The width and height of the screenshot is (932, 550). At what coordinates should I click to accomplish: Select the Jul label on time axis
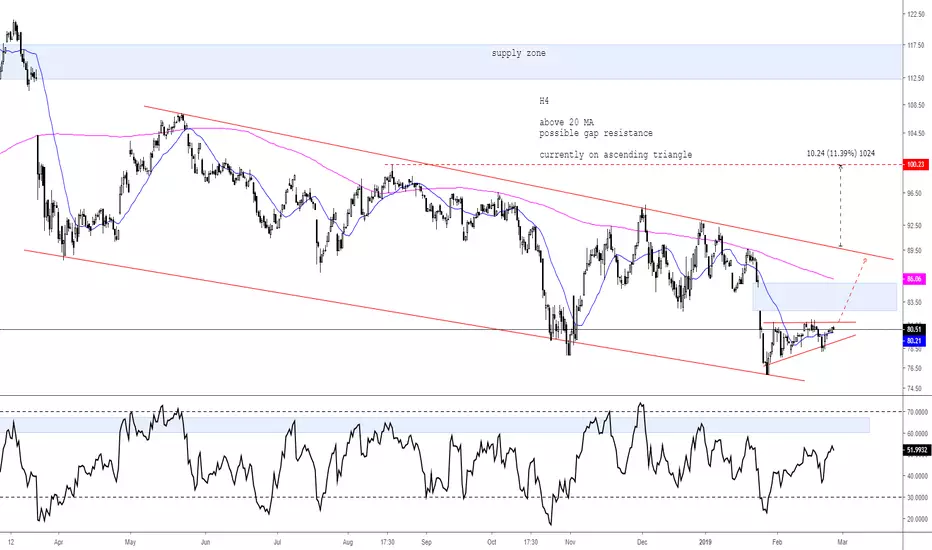pyautogui.click(x=277, y=542)
